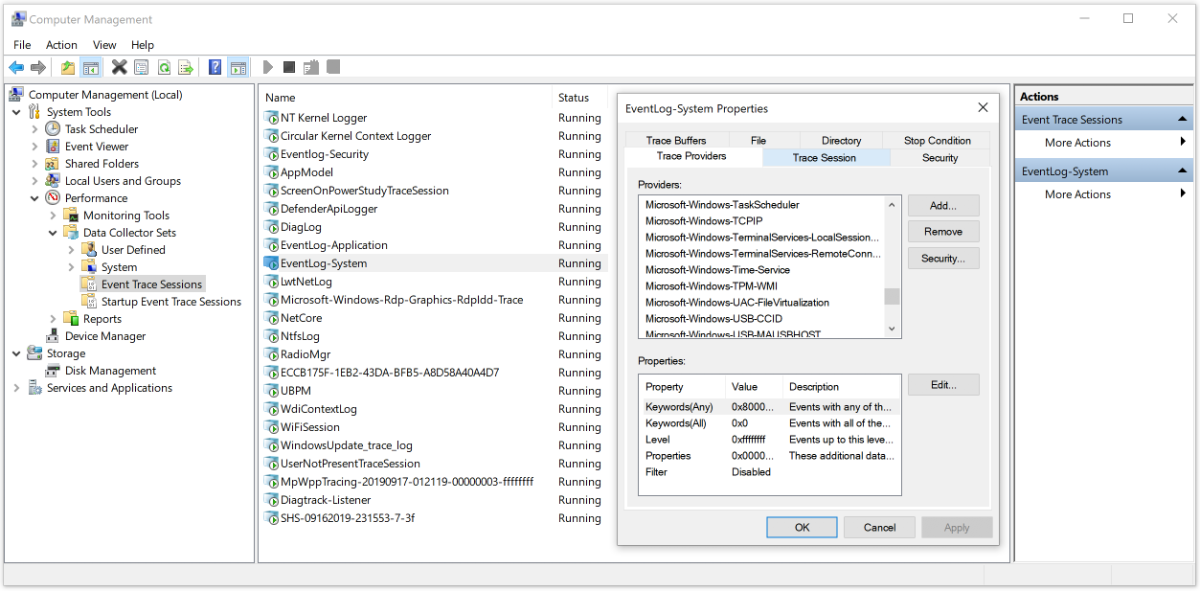The height and width of the screenshot is (591, 1200).
Task: Click the providers list scrollbar down arrow
Action: (892, 329)
